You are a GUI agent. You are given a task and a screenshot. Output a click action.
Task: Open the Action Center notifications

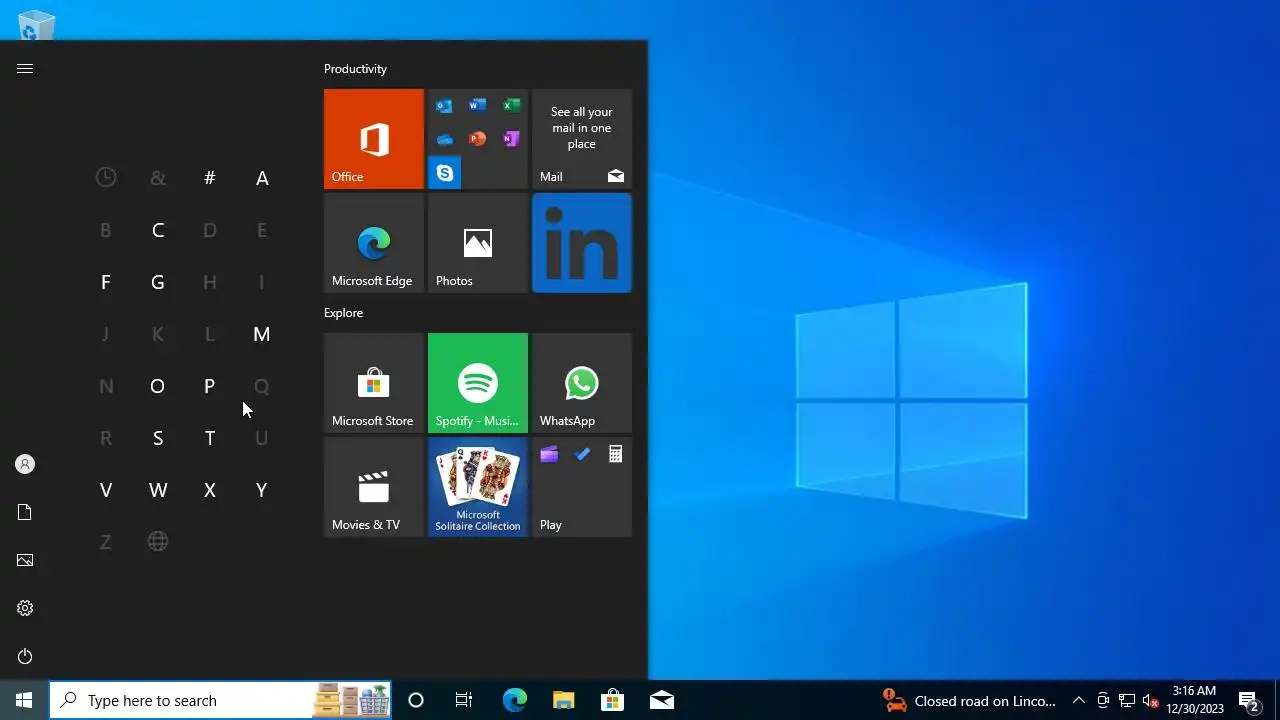1248,700
